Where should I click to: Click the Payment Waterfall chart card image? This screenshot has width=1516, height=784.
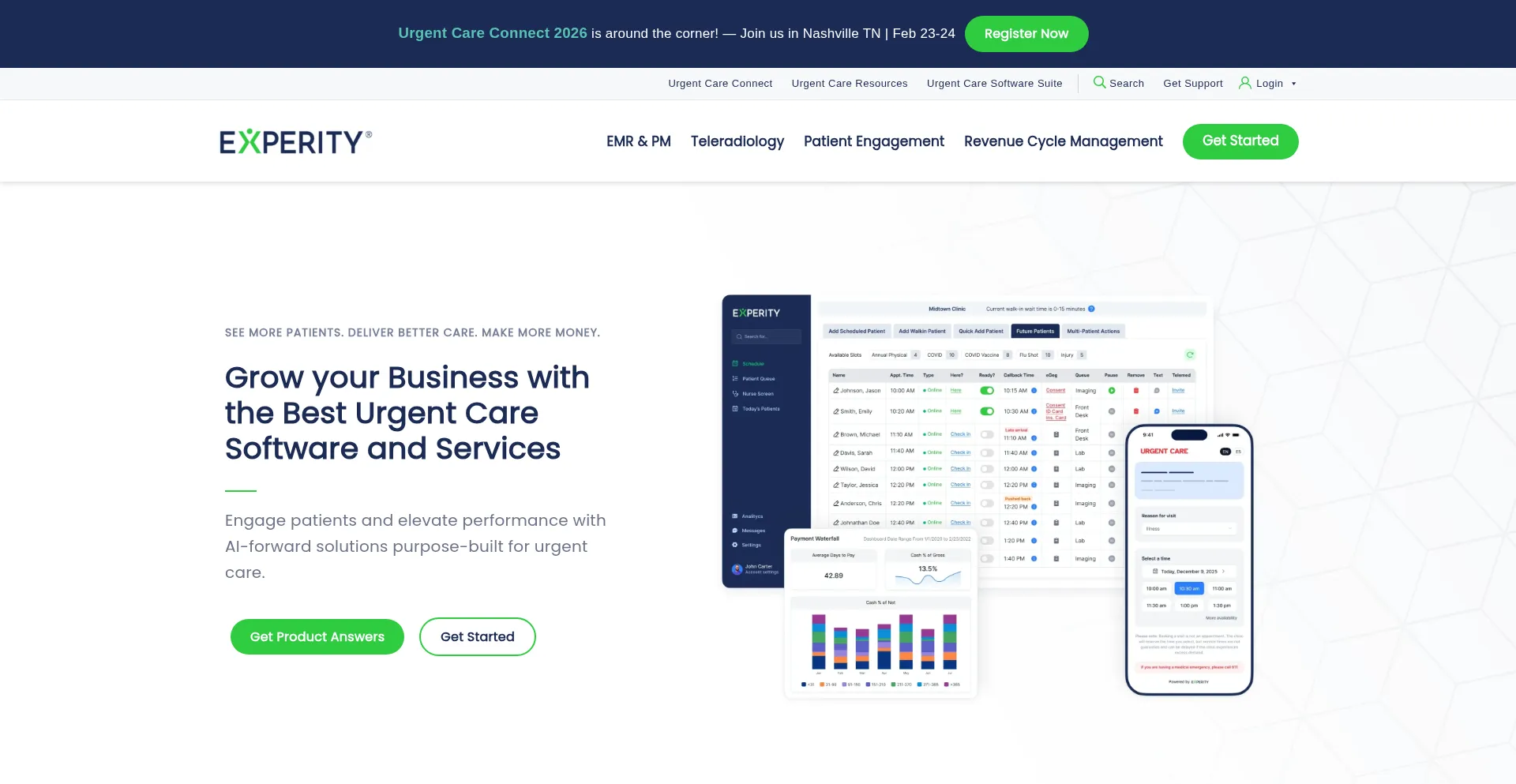click(880, 613)
